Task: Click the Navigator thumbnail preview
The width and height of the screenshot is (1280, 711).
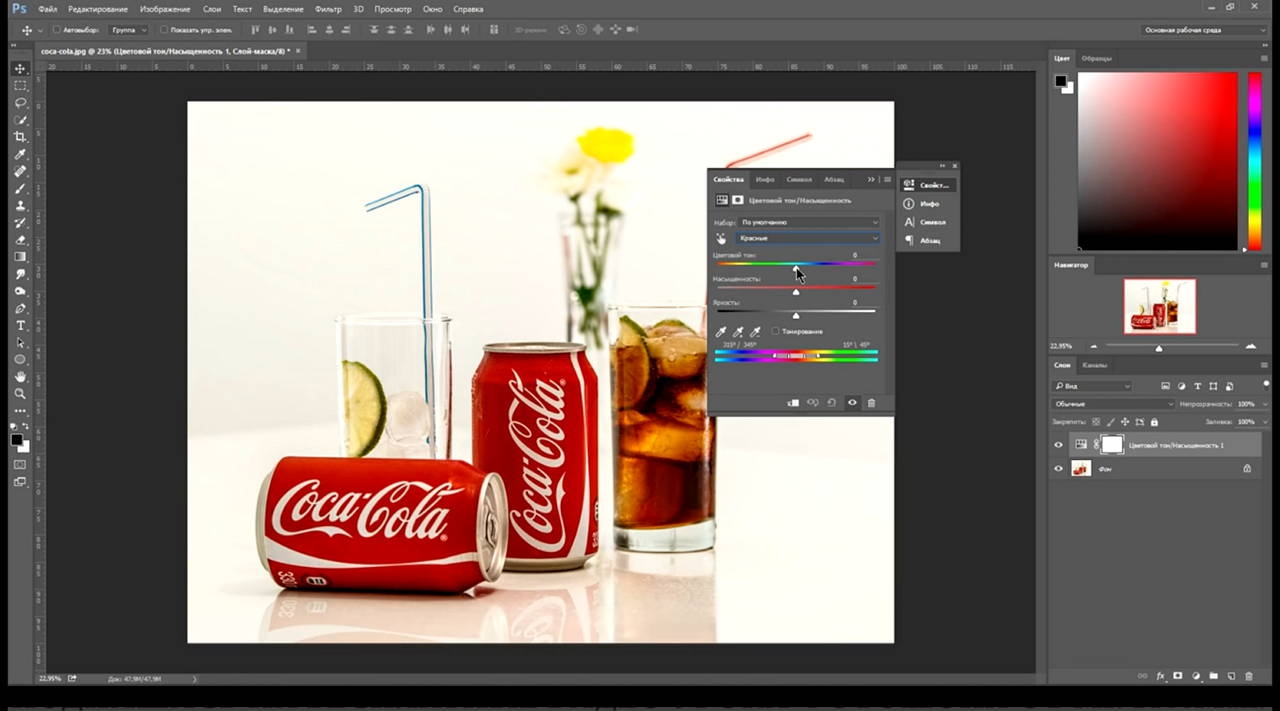Action: (1160, 306)
